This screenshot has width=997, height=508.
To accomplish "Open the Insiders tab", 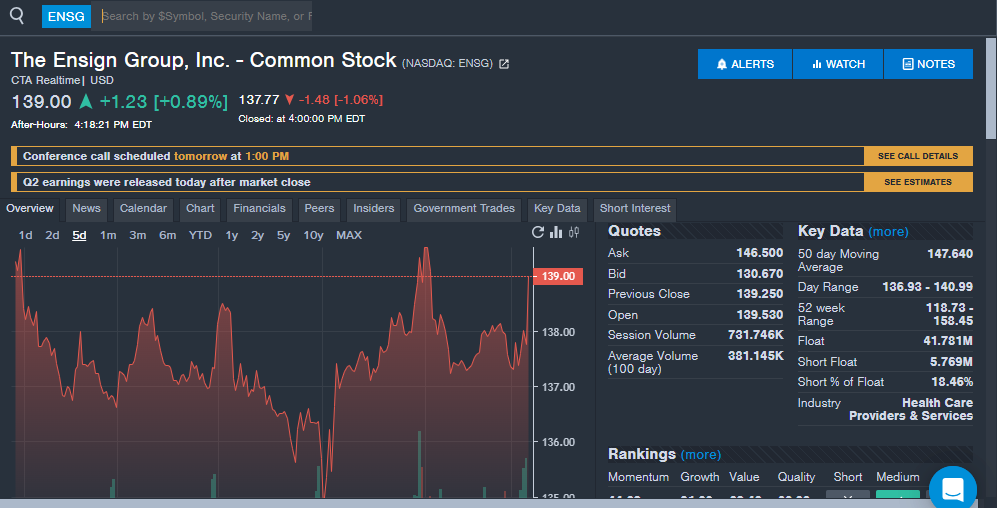I will 374,209.
